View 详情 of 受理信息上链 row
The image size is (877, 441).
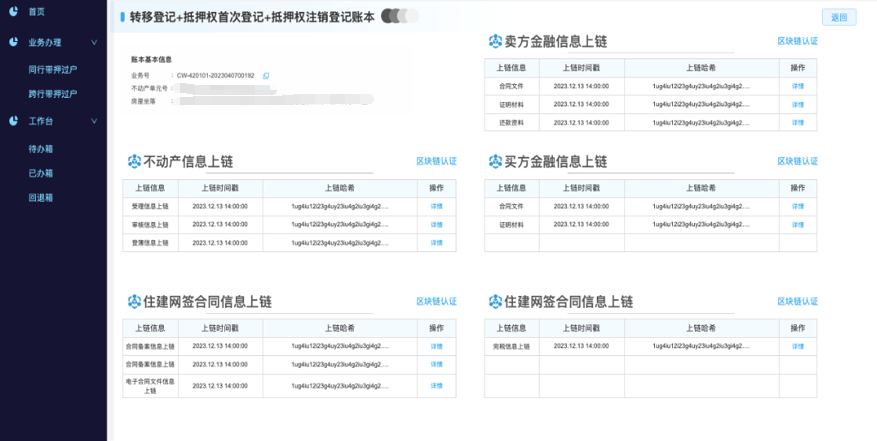(x=436, y=206)
